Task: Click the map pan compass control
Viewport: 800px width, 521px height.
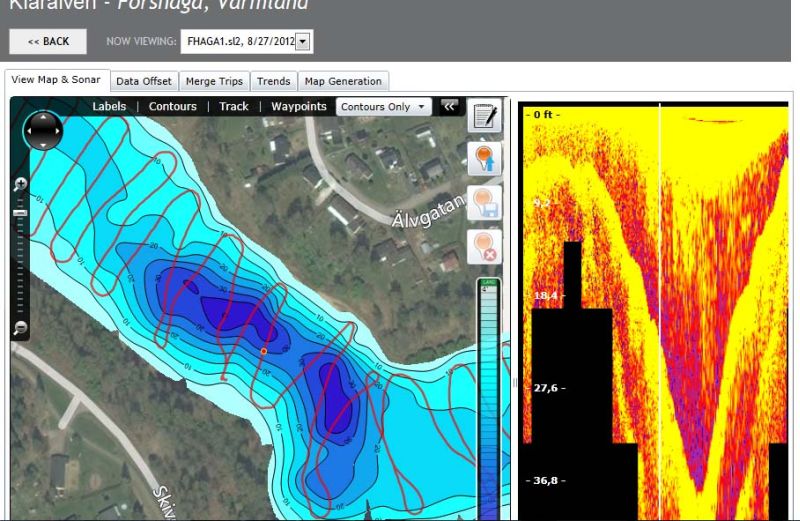Action: (42, 131)
